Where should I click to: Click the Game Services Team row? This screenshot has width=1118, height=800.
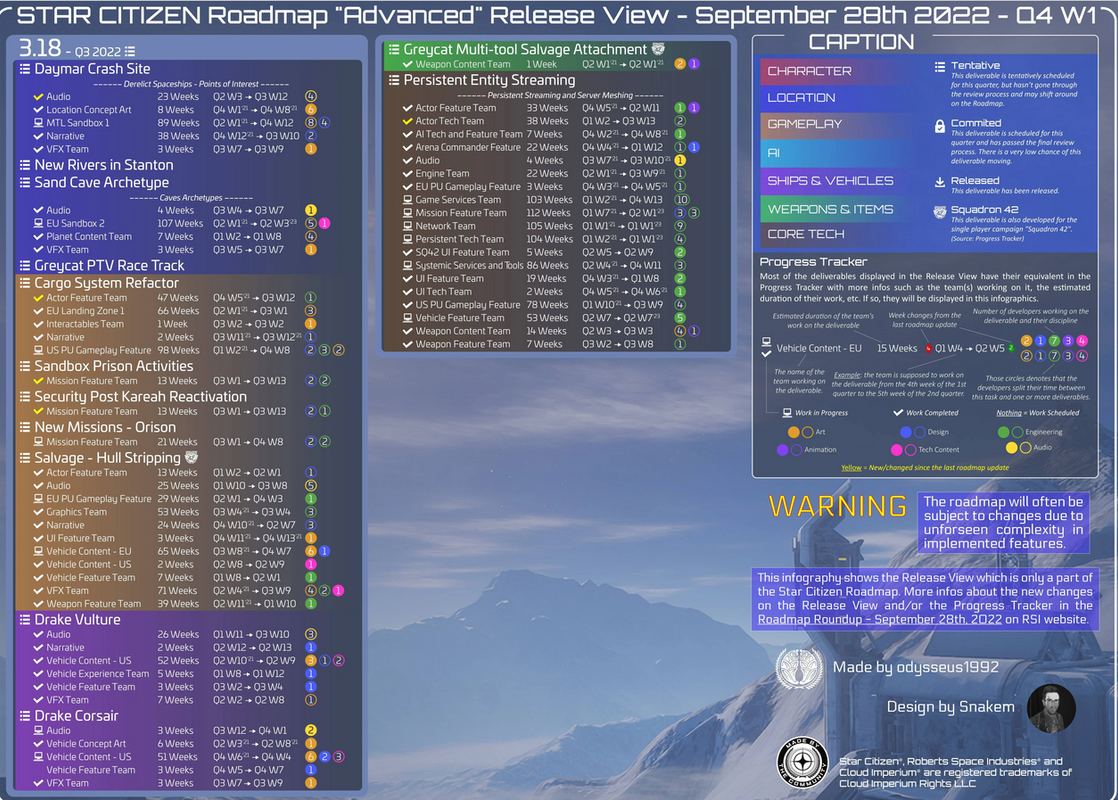[545, 200]
